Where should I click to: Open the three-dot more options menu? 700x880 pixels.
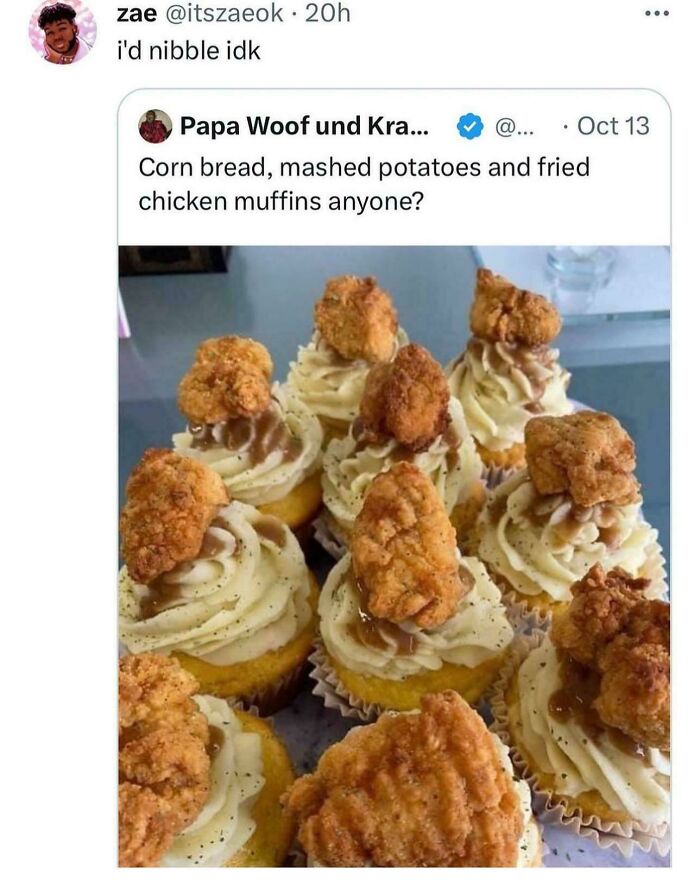coord(655,14)
